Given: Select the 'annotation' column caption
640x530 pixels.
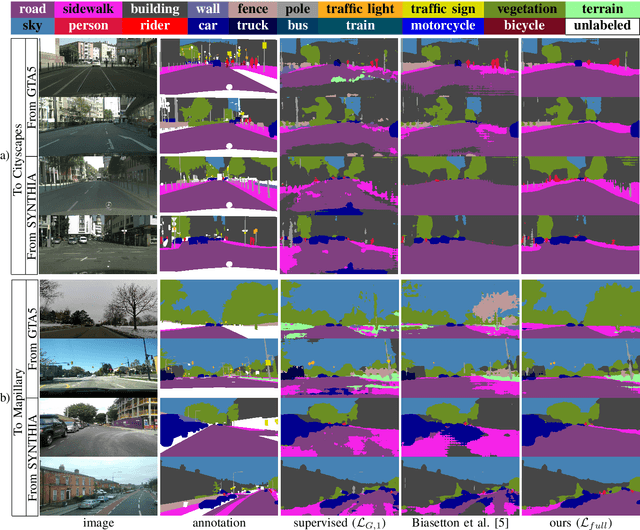Looking at the screenshot, I should 219,523.
